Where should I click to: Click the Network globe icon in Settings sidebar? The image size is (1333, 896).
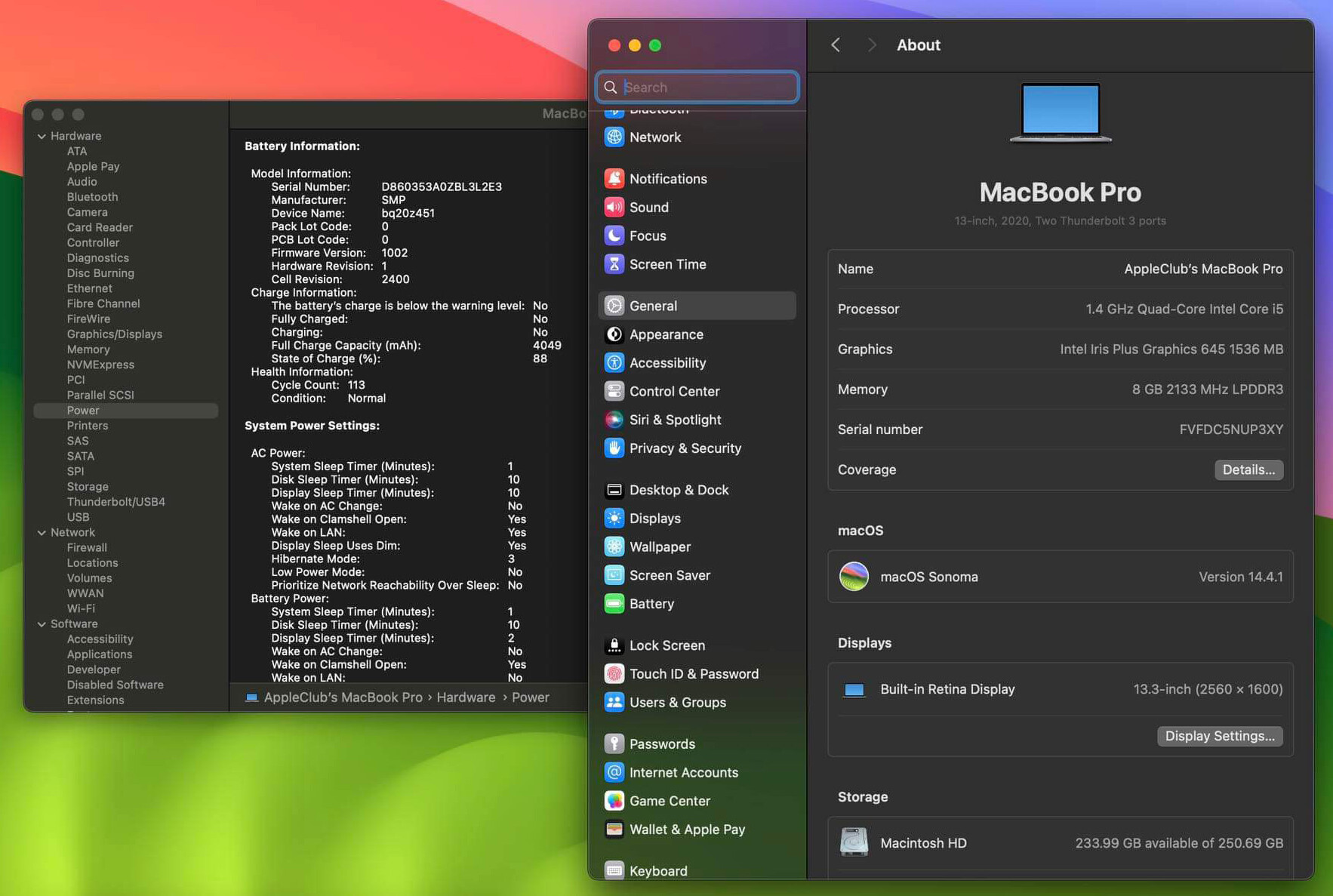pos(614,137)
